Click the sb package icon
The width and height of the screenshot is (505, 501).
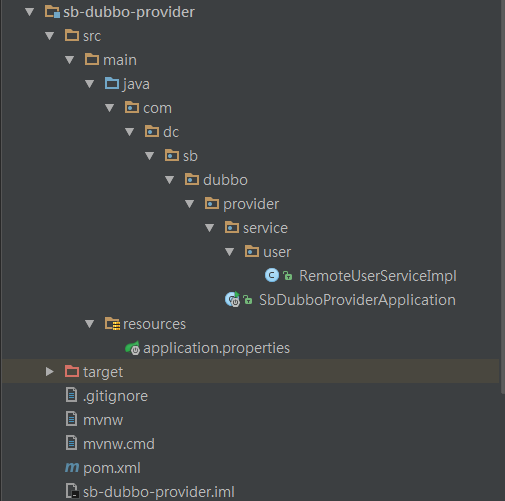point(172,155)
